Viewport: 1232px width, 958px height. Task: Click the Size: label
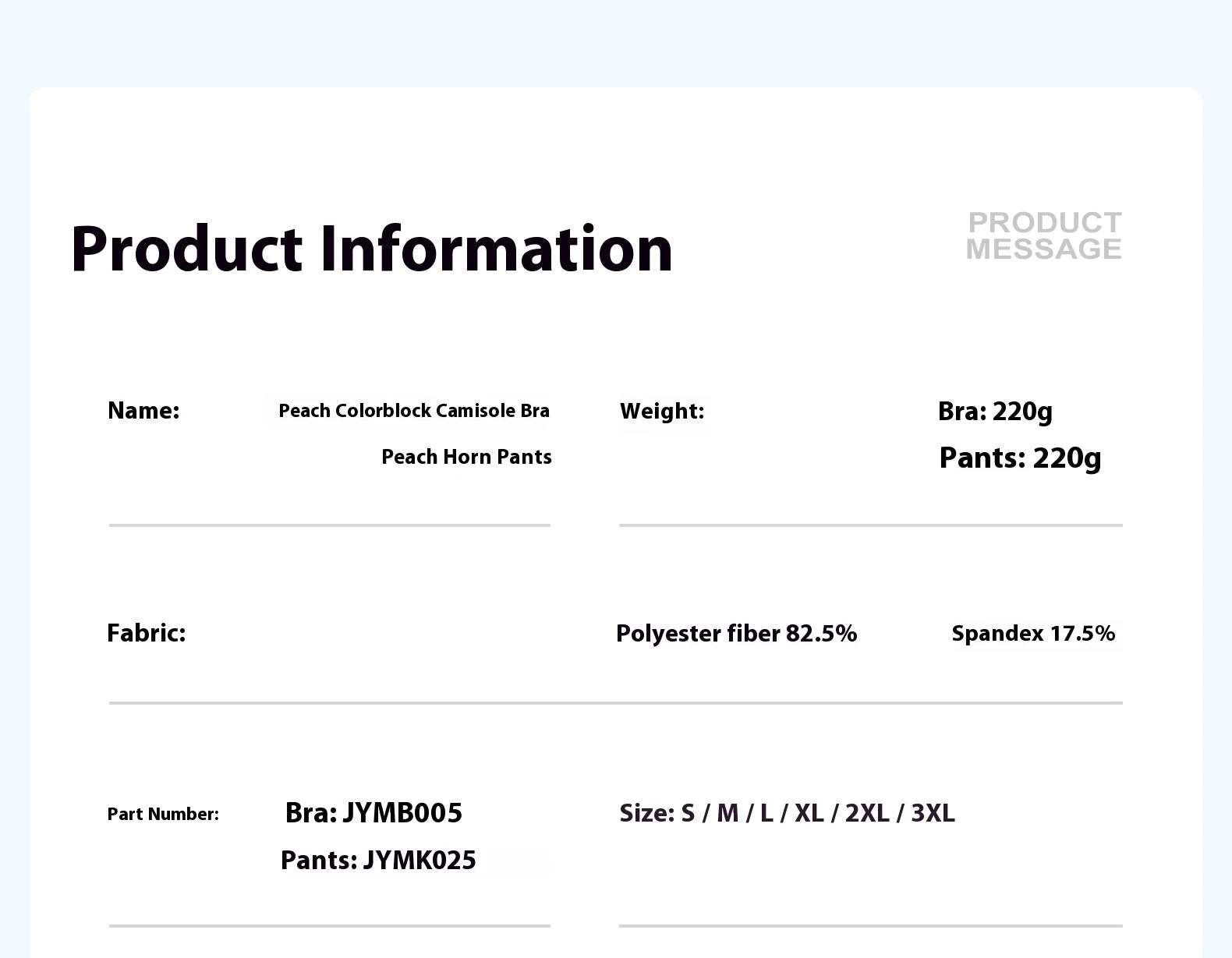(647, 813)
